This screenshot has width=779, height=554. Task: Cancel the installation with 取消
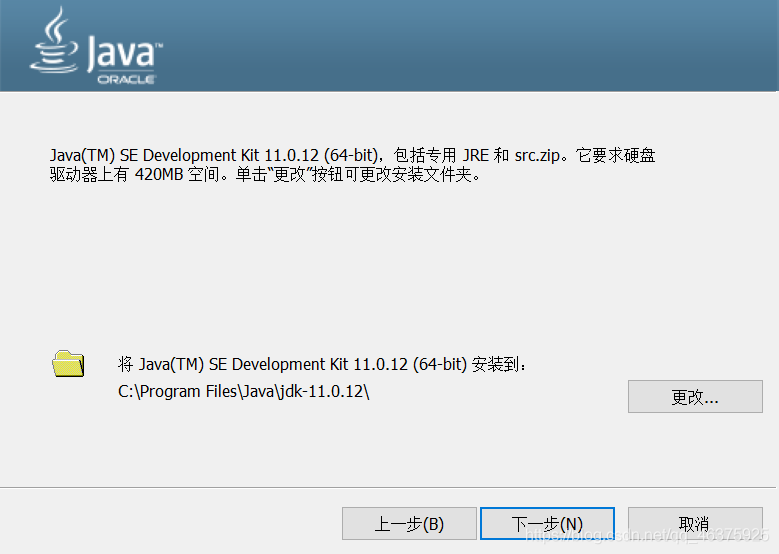[x=695, y=524]
